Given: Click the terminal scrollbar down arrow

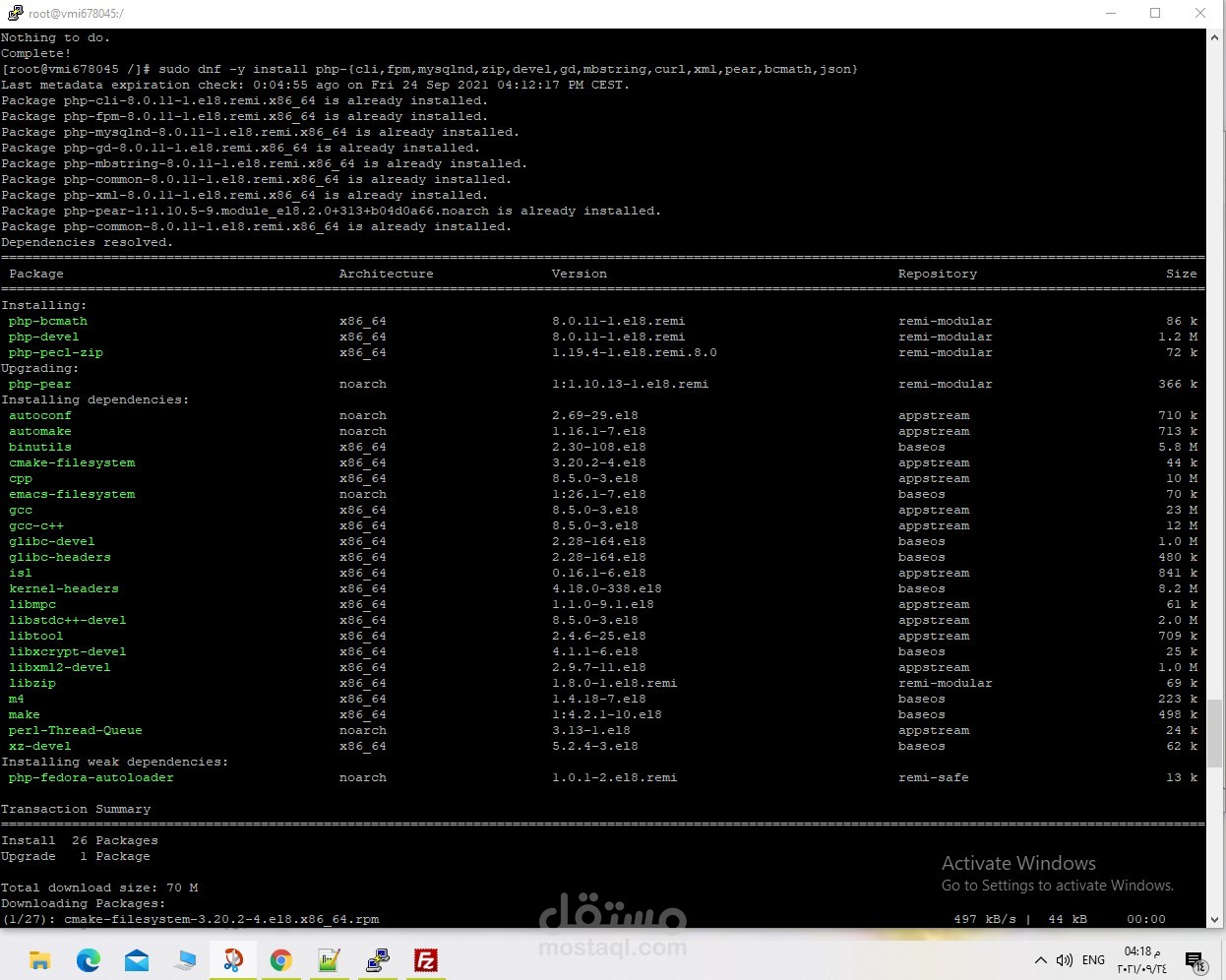Looking at the screenshot, I should click(1215, 920).
